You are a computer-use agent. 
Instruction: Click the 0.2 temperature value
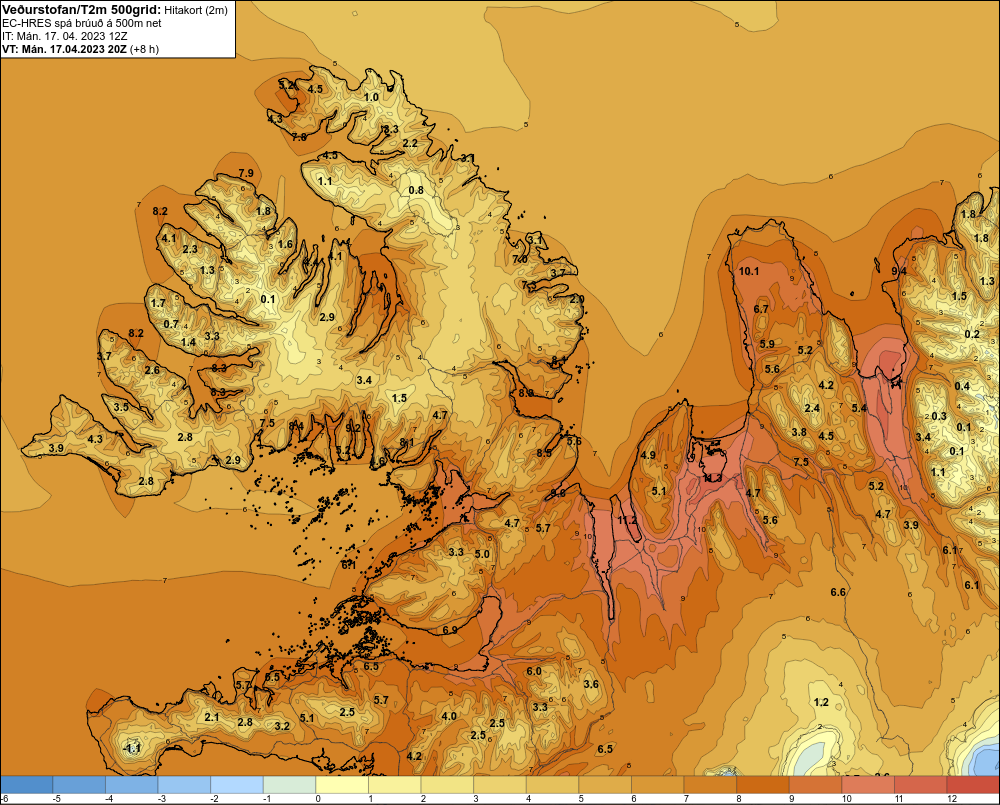coord(972,334)
